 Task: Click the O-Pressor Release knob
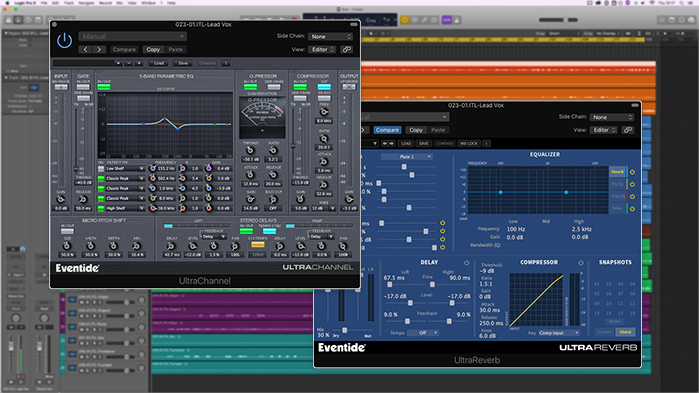273,175
